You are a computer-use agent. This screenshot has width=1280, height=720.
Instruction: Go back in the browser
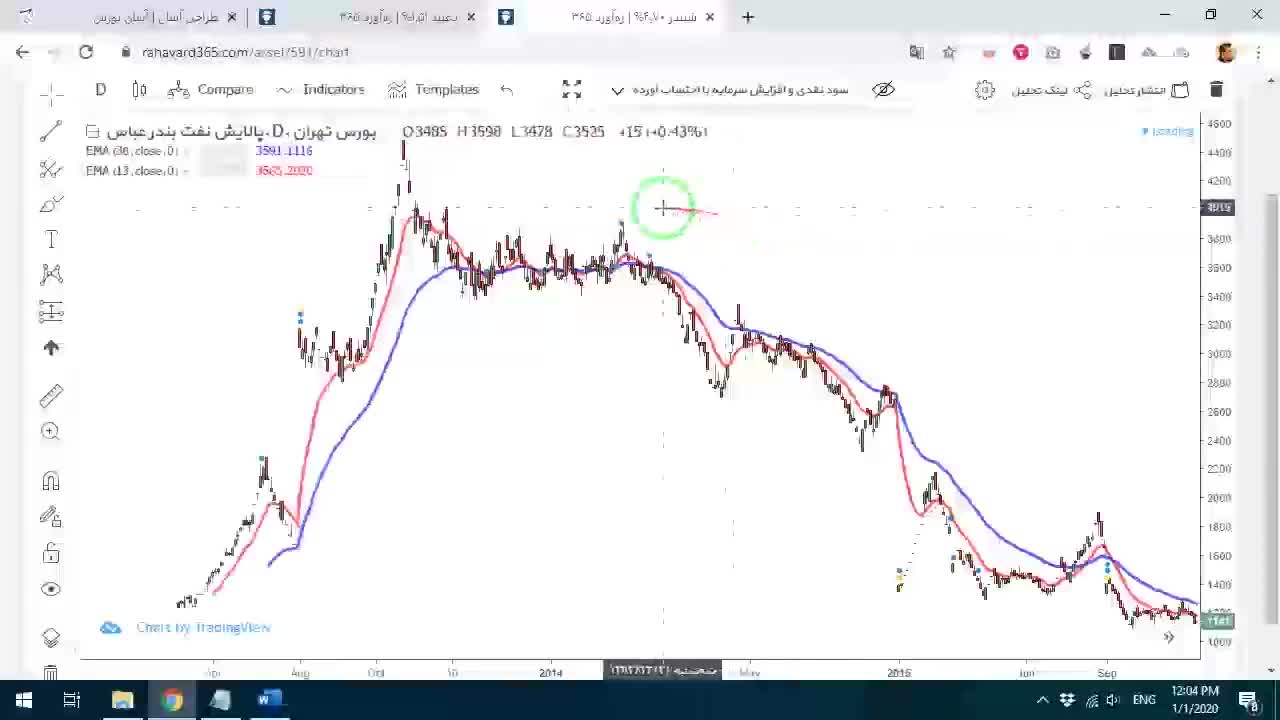click(22, 52)
